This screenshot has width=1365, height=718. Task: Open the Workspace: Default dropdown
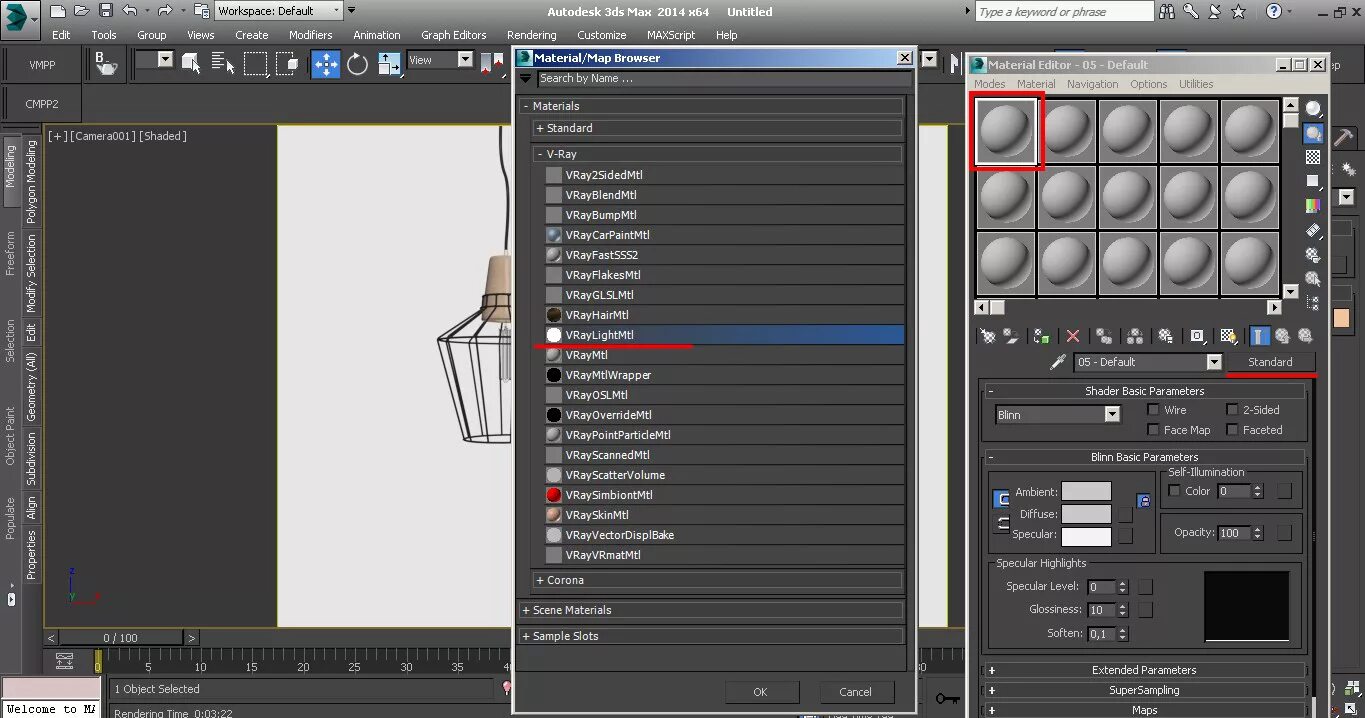(280, 11)
